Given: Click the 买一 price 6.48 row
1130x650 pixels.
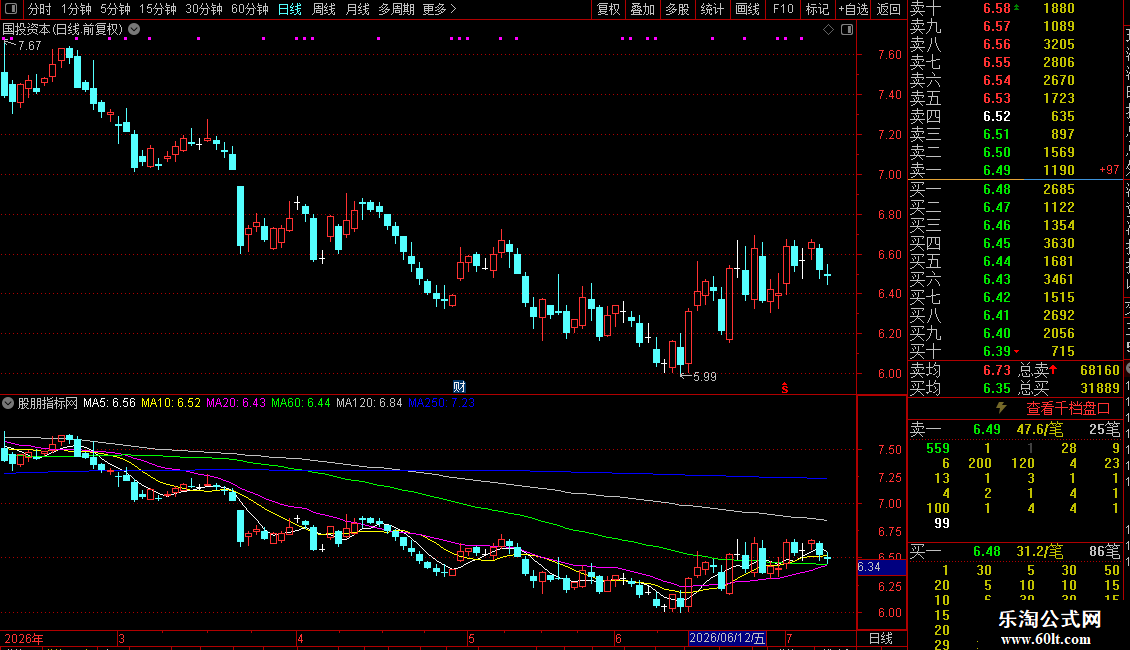Looking at the screenshot, I should [x=1015, y=189].
